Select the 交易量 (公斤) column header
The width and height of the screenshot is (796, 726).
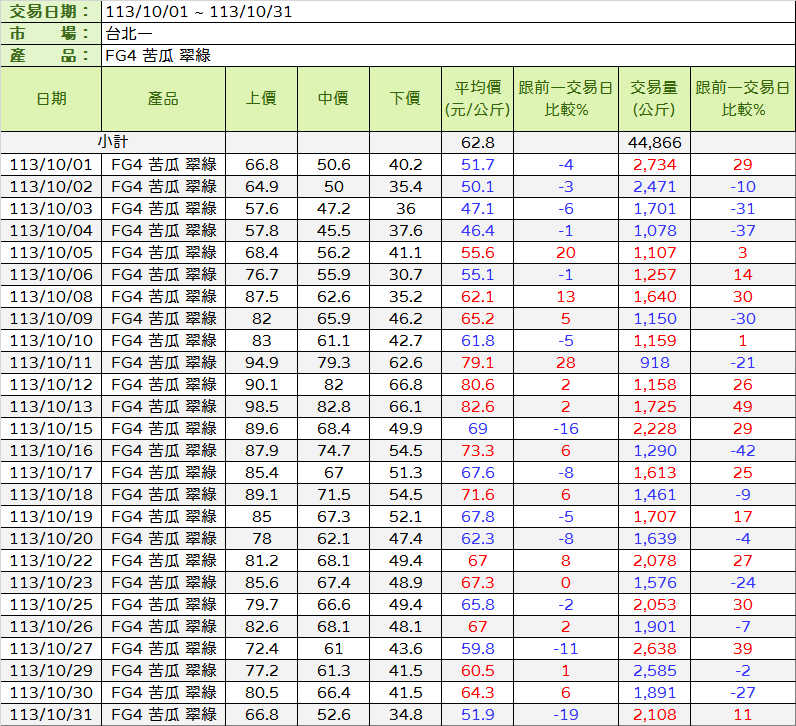tap(653, 98)
